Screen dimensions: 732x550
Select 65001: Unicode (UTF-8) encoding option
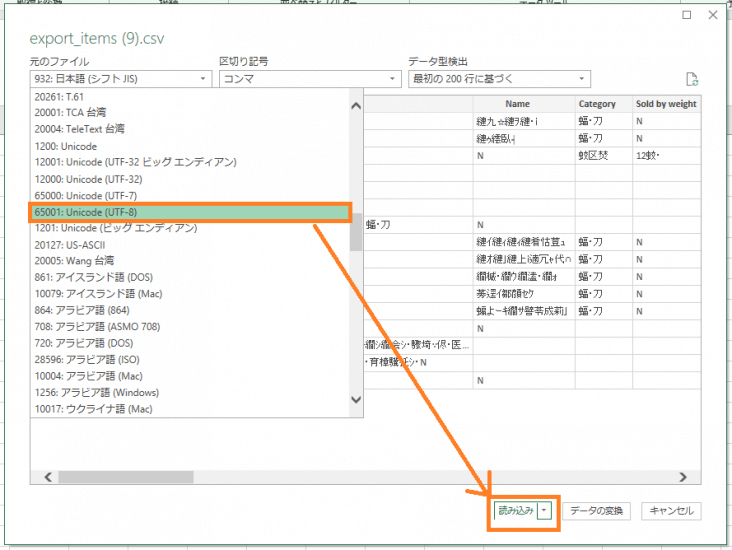(x=189, y=212)
